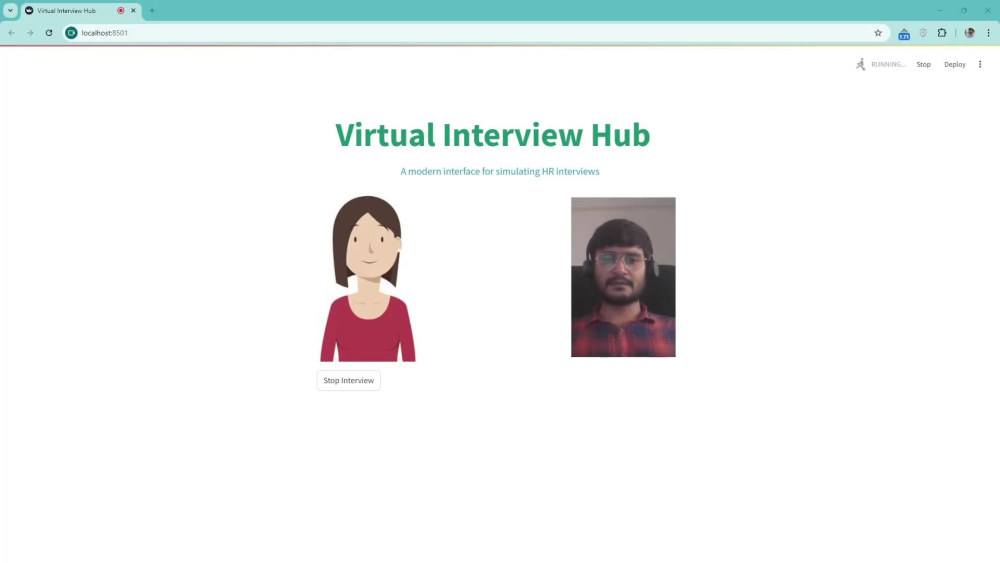Stop the running Streamlit script
Viewport: 1000px width, 563px height.
pos(923,64)
